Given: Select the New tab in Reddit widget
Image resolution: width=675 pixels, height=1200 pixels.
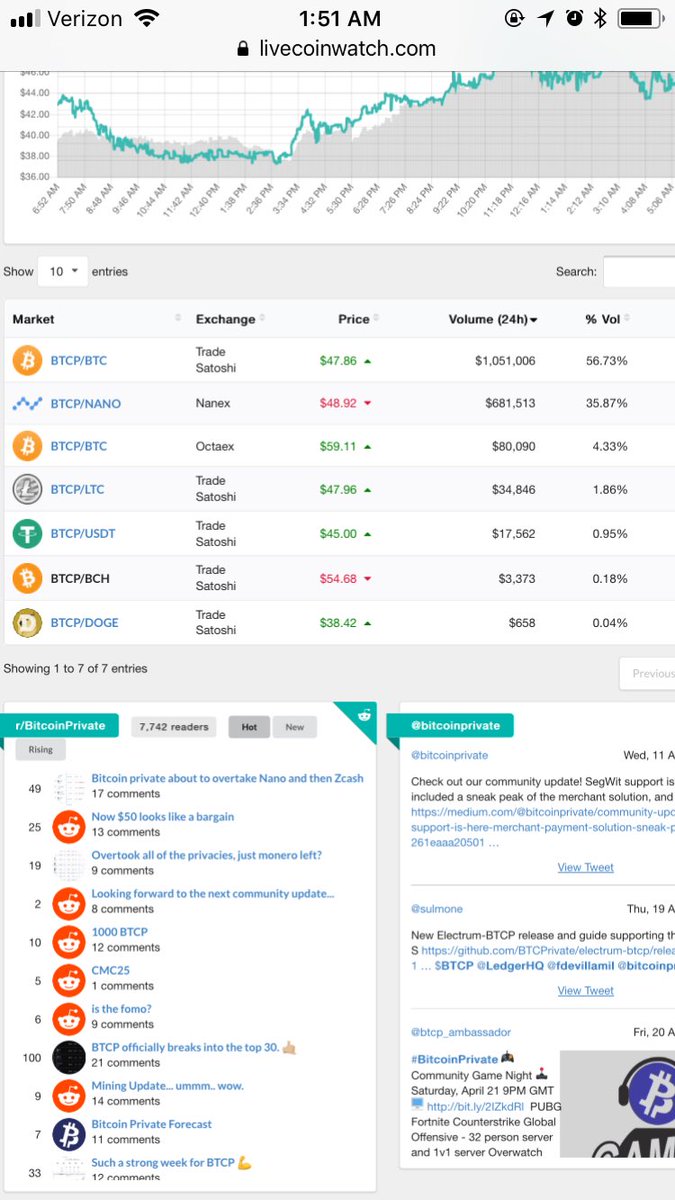Looking at the screenshot, I should coord(294,727).
